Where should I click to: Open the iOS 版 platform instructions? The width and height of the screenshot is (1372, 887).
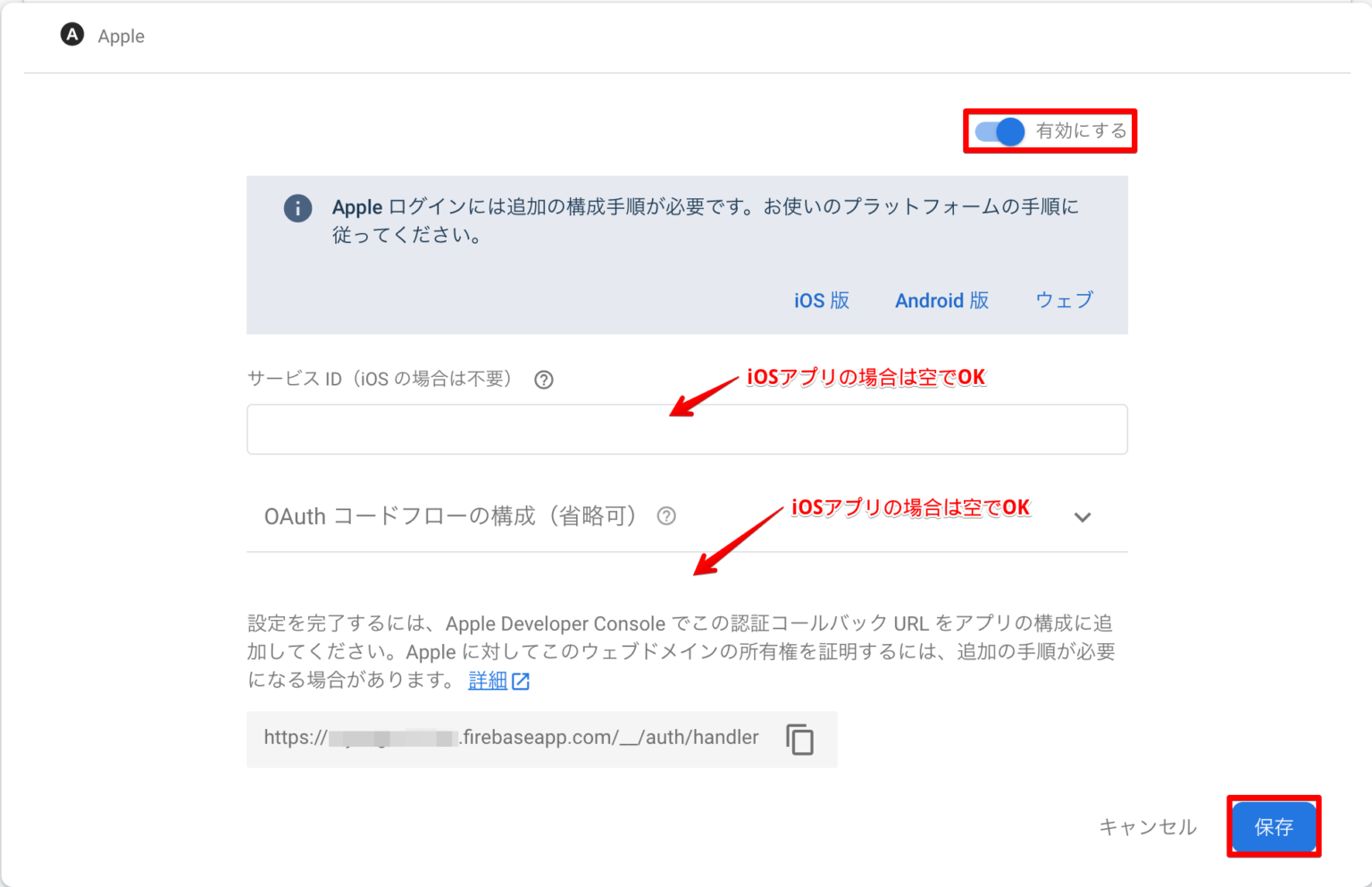pyautogui.click(x=821, y=300)
